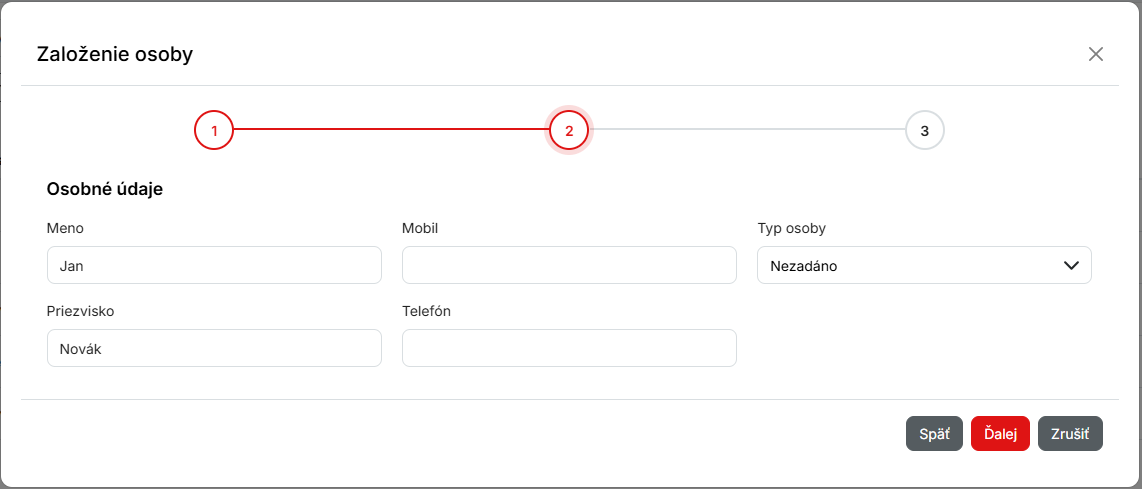Close the Založenie osoby dialog

[x=1096, y=54]
